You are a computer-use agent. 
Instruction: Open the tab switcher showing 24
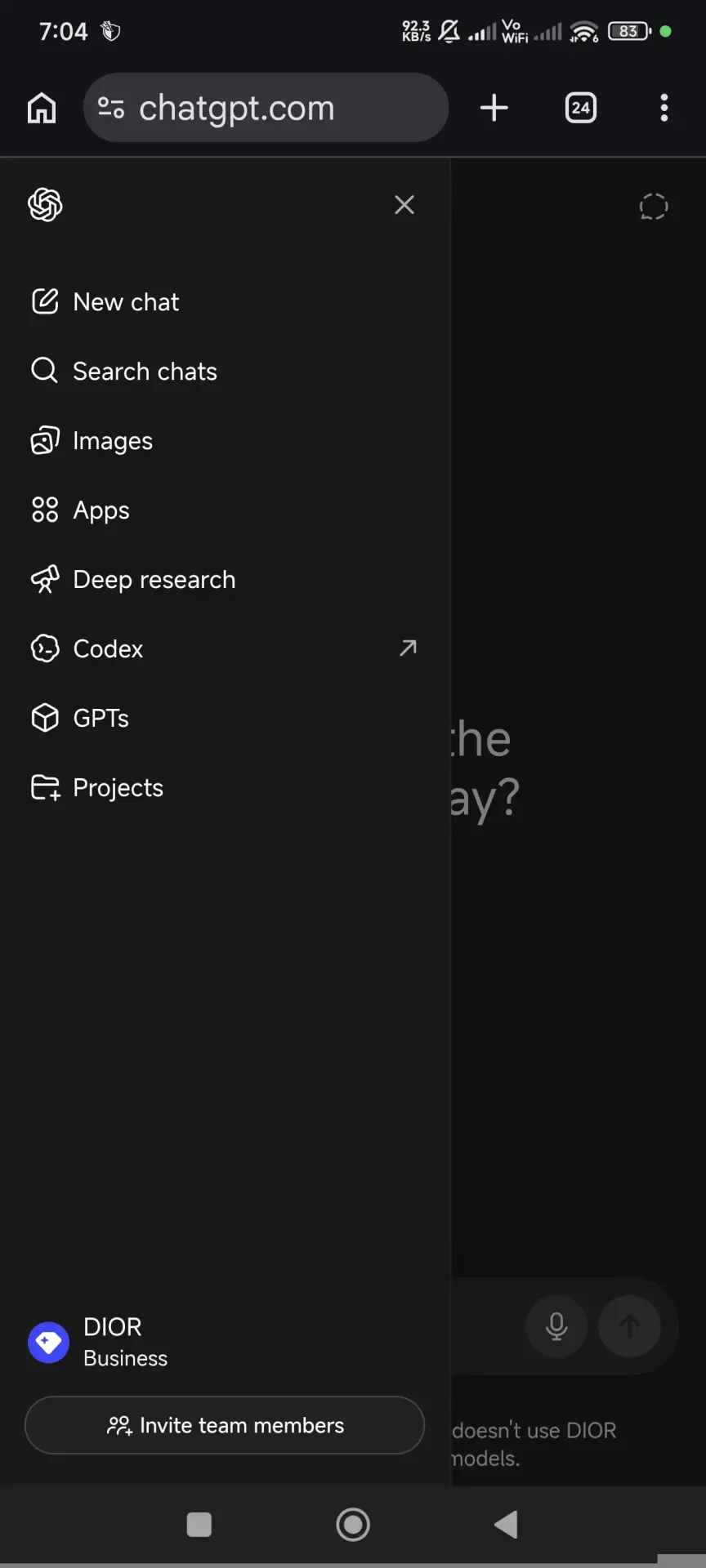(x=581, y=108)
